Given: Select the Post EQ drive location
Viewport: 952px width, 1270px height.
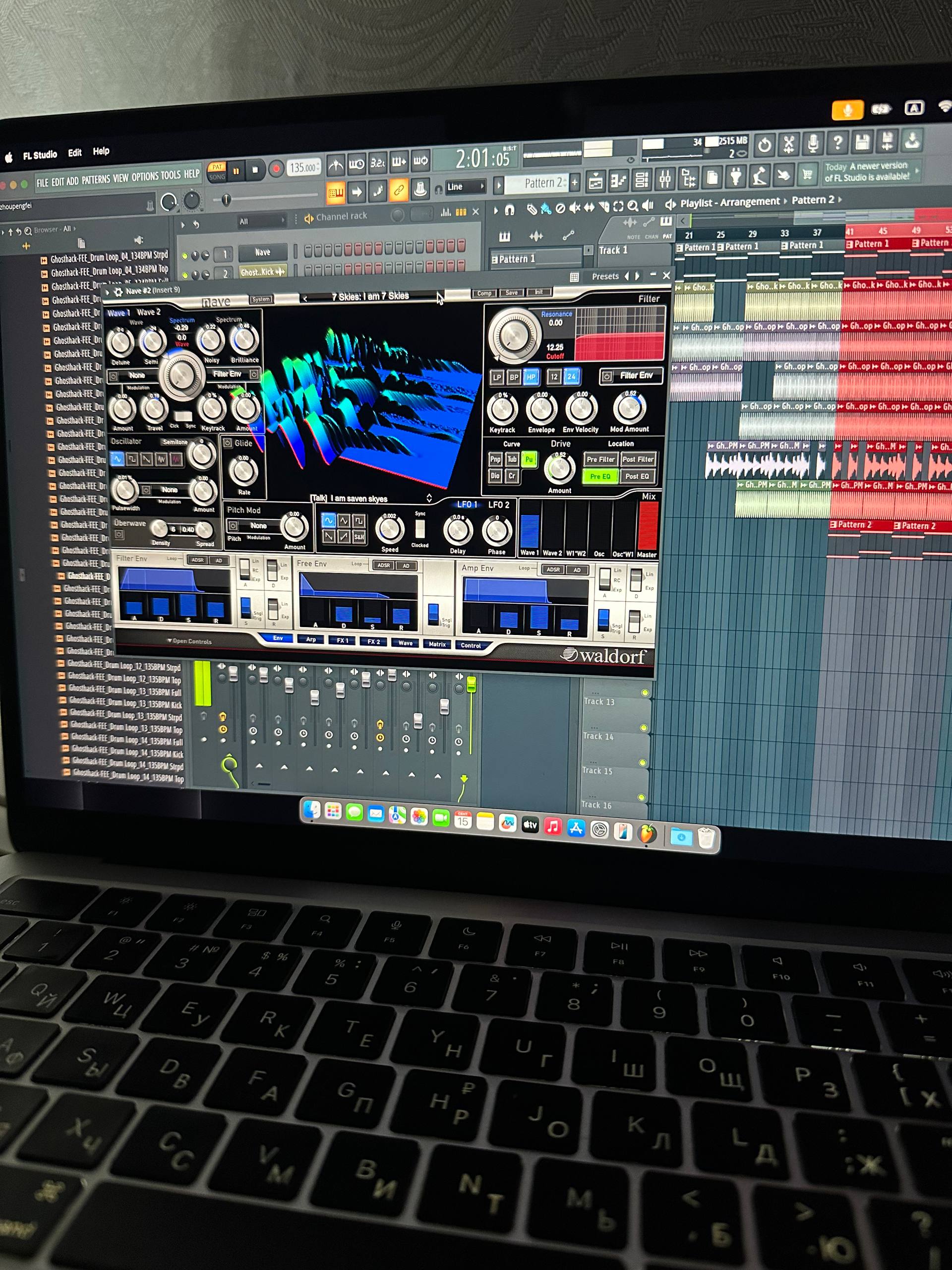Looking at the screenshot, I should click(637, 476).
